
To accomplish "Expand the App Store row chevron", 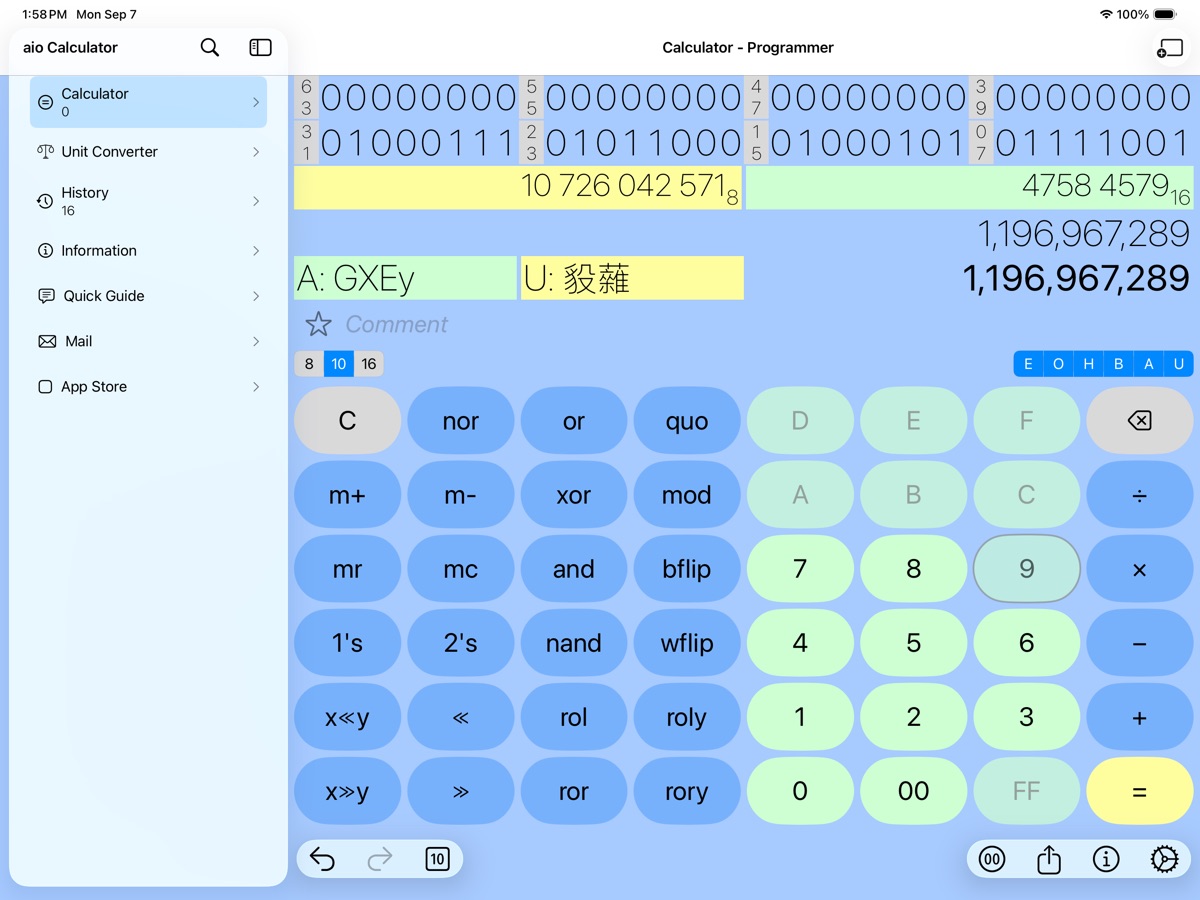I will [x=256, y=387].
